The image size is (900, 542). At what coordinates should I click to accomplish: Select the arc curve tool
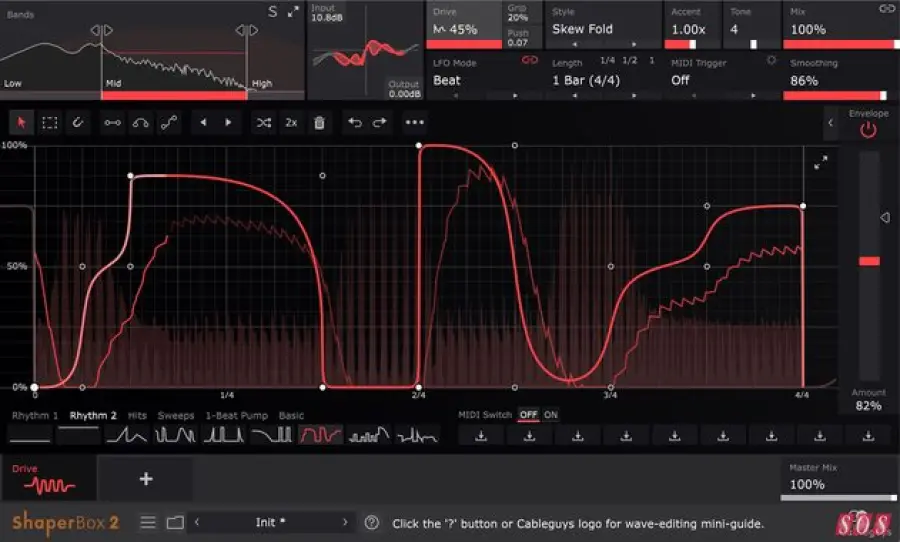(141, 122)
